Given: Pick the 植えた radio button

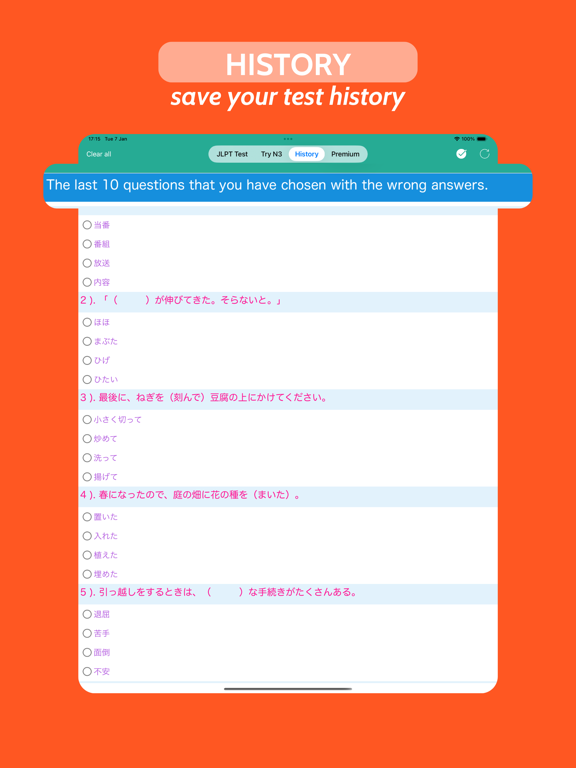Looking at the screenshot, I should (x=87, y=555).
